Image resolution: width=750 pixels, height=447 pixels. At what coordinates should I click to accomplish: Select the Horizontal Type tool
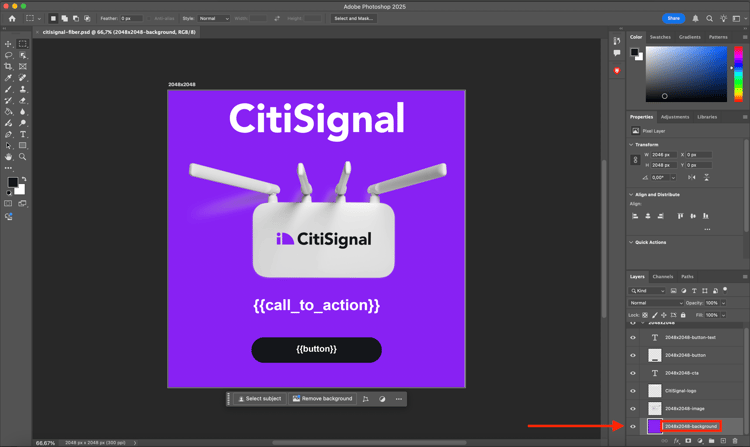click(x=23, y=134)
